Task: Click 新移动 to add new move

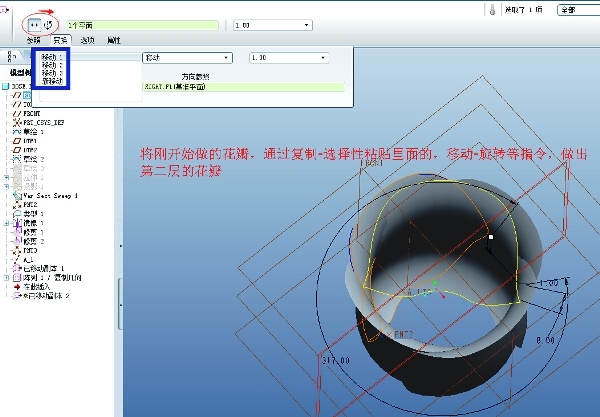Action: point(51,80)
